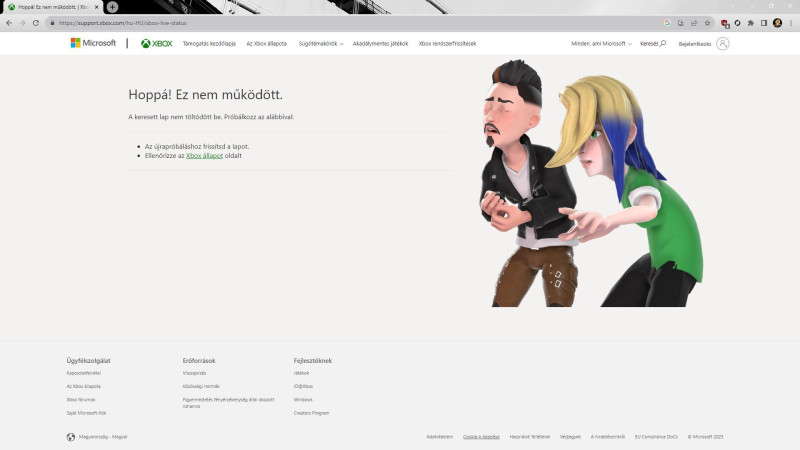Click the Google icon in address bar
This screenshot has width=800, height=450.
pyautogui.click(x=667, y=23)
